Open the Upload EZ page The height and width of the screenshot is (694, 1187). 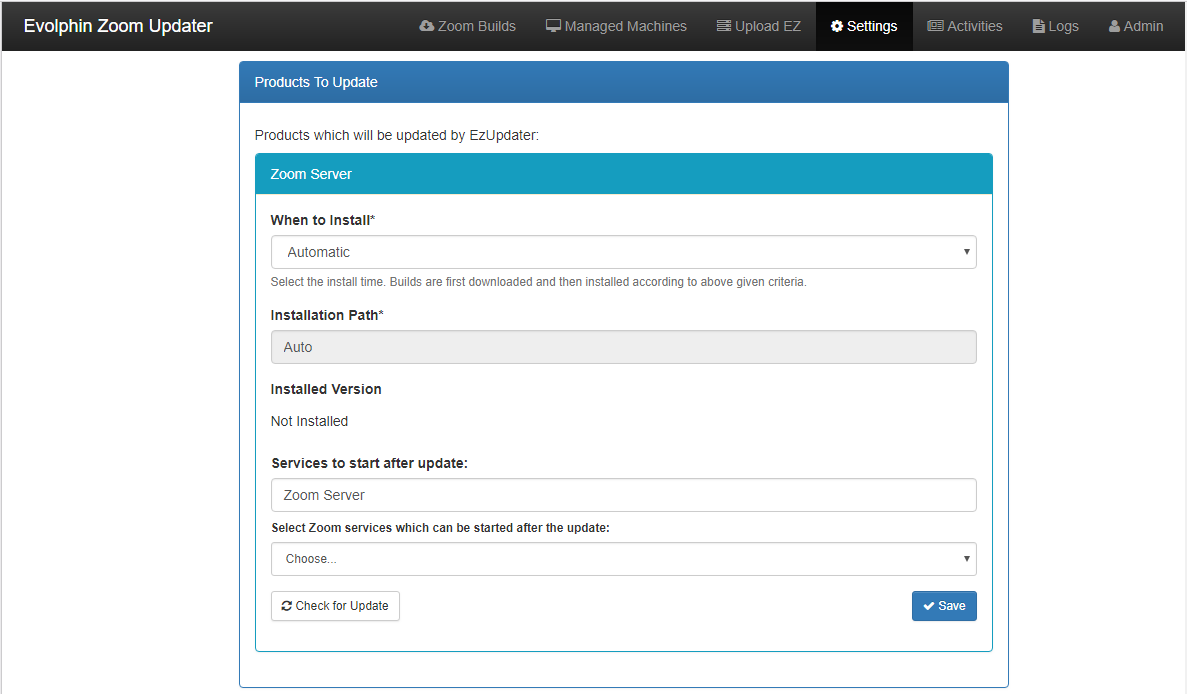click(x=759, y=26)
